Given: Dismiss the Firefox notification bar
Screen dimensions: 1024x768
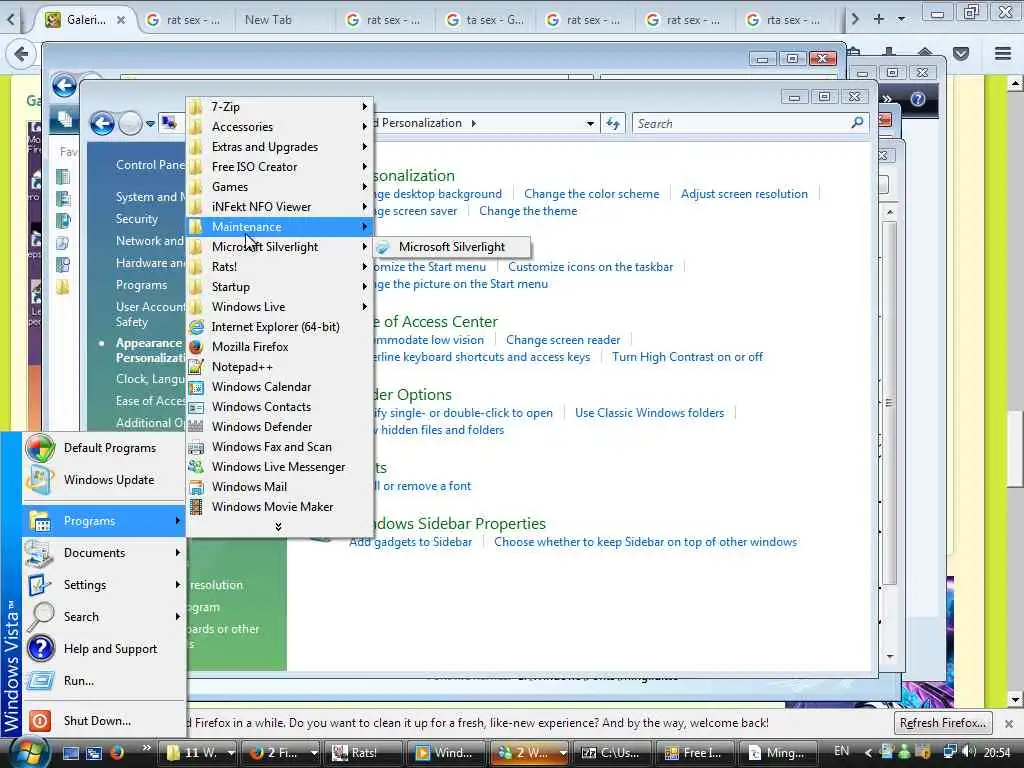Looking at the screenshot, I should point(1008,724).
